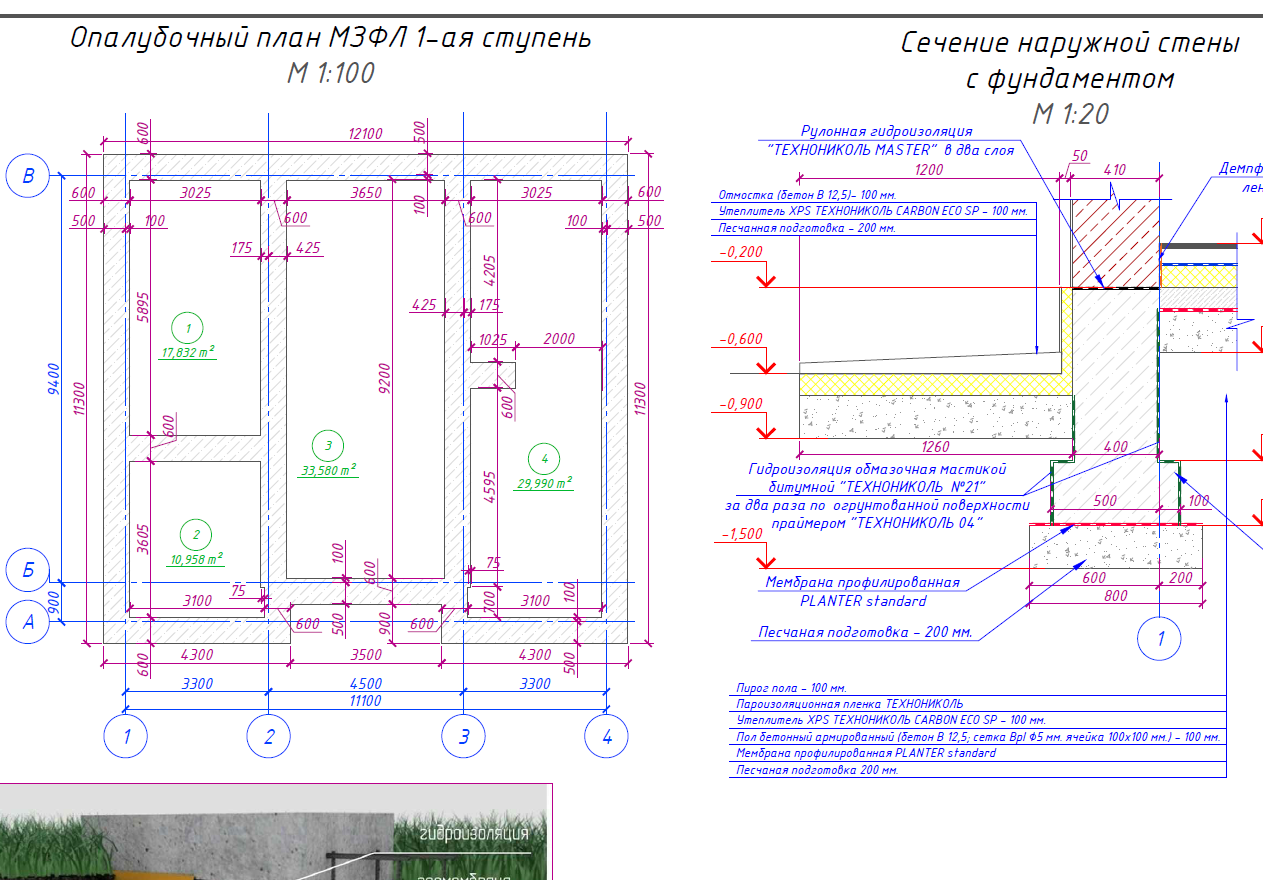This screenshot has width=1263, height=880.
Task: Click the dimension '1025' on the plan
Action: point(495,339)
